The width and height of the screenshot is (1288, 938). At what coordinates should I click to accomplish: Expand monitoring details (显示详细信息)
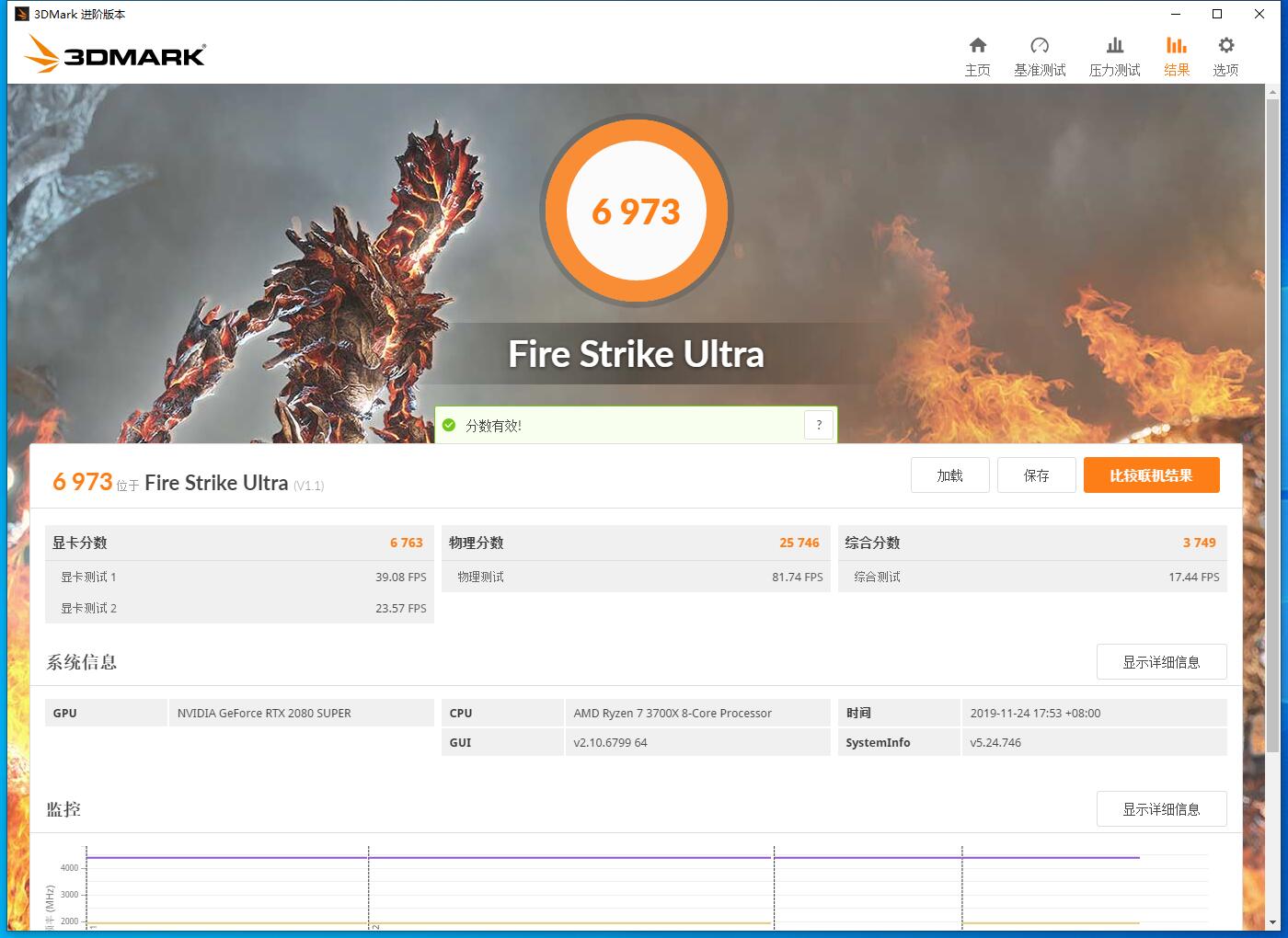point(1161,809)
